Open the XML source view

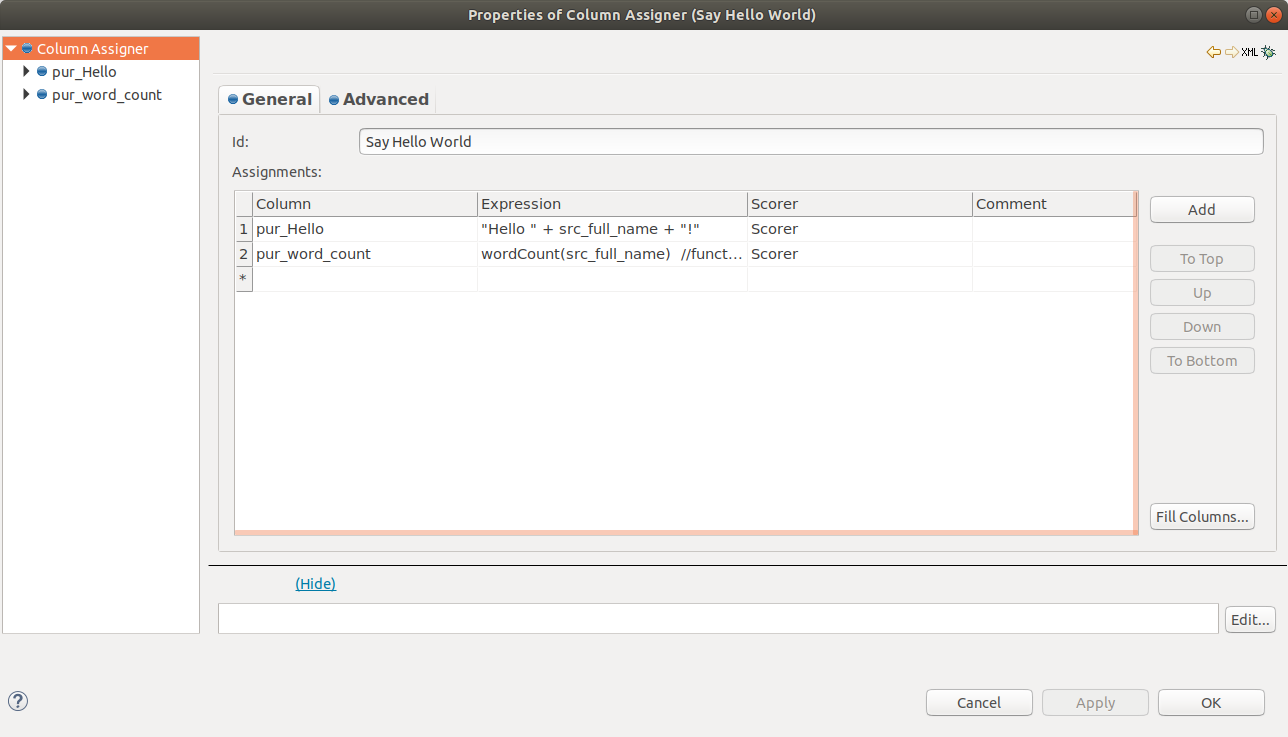point(1252,51)
